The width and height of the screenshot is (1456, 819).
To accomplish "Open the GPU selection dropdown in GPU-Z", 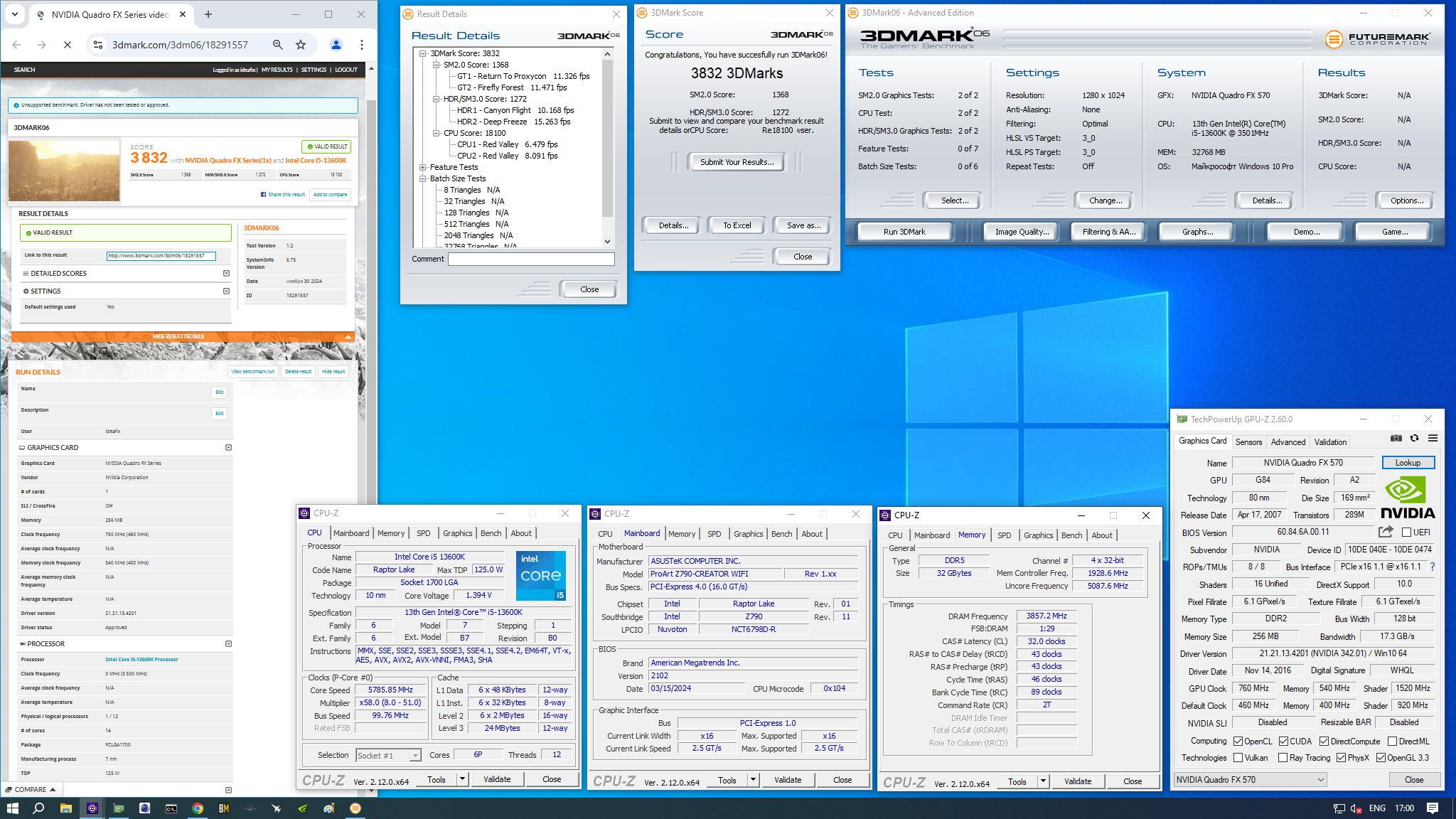I will [1251, 780].
